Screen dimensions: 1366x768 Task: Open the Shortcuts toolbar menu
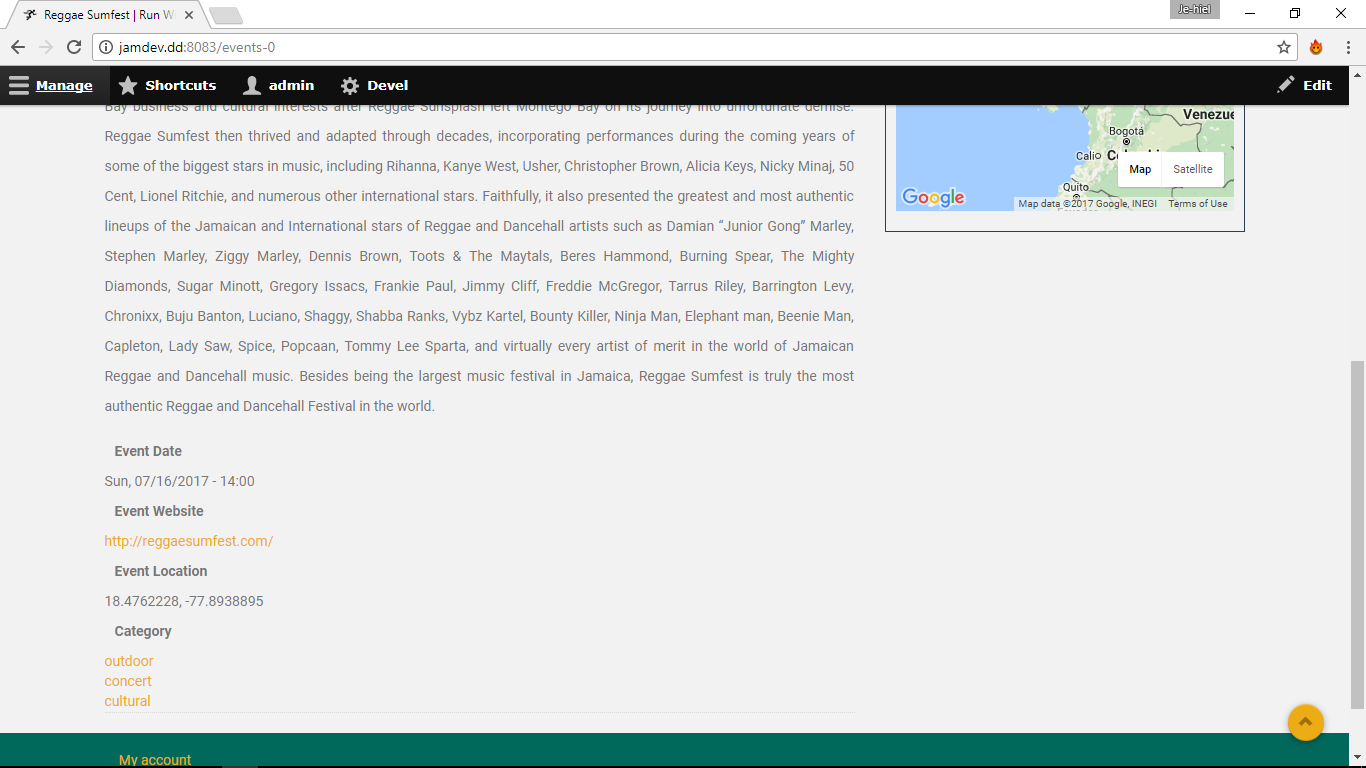(x=167, y=85)
